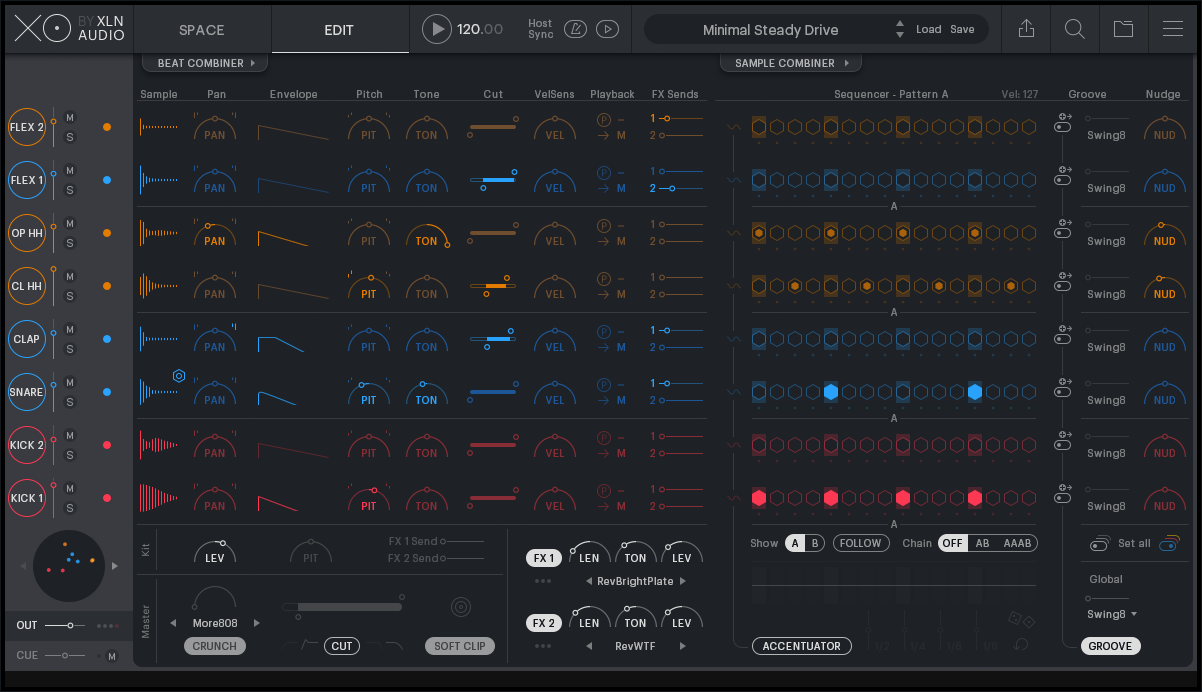
Task: Open the search magnifier icon
Action: coord(1075,29)
